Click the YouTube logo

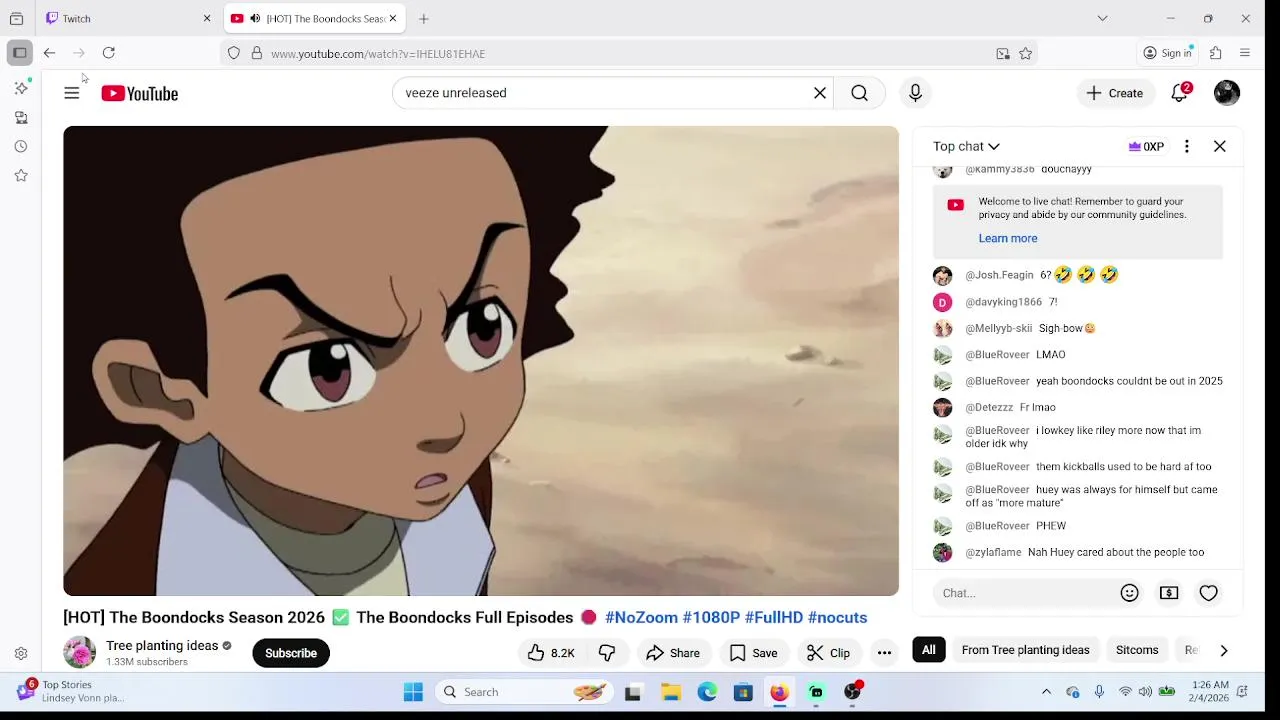click(139, 93)
